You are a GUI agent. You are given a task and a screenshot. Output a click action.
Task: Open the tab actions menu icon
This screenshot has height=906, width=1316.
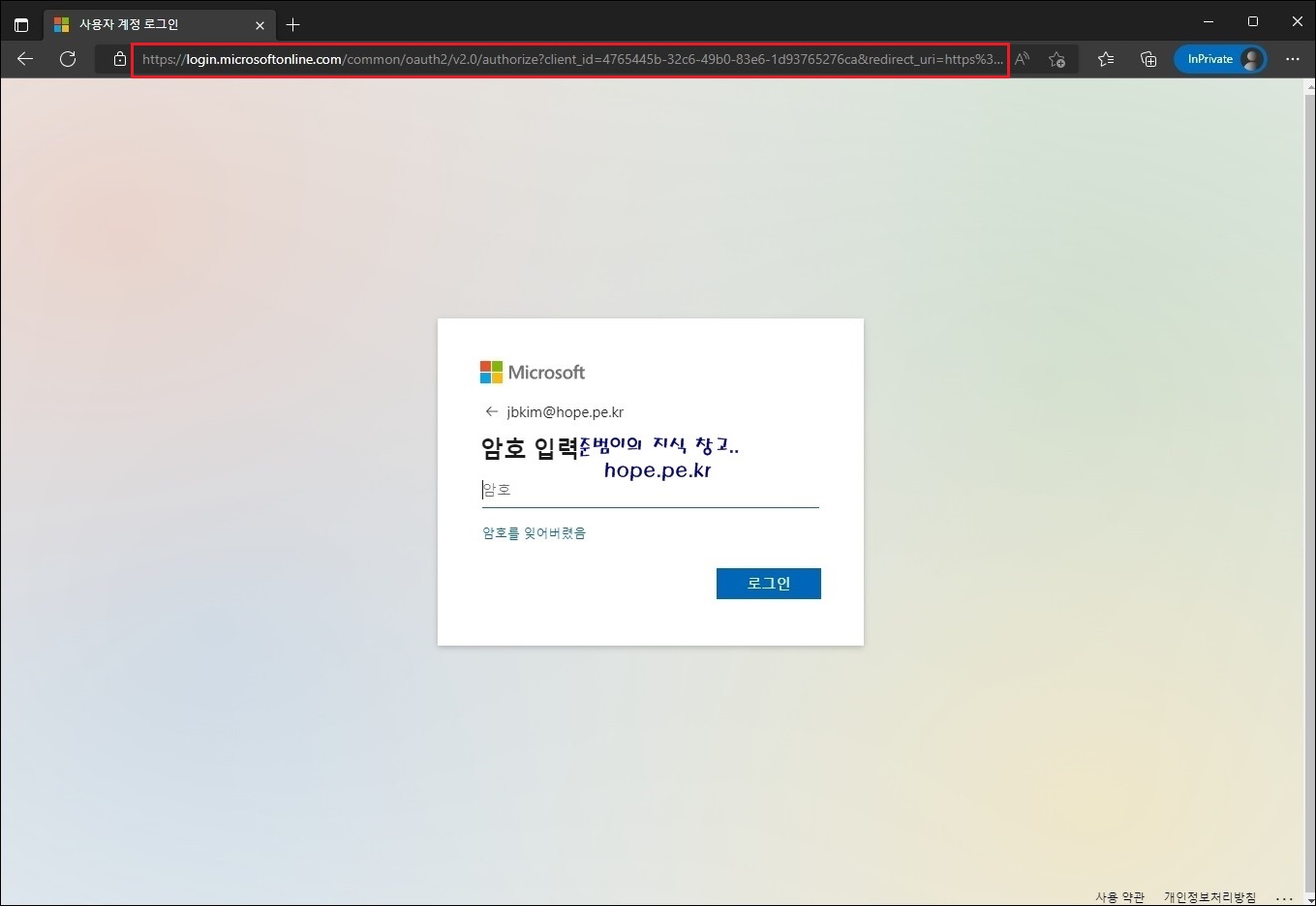point(21,24)
